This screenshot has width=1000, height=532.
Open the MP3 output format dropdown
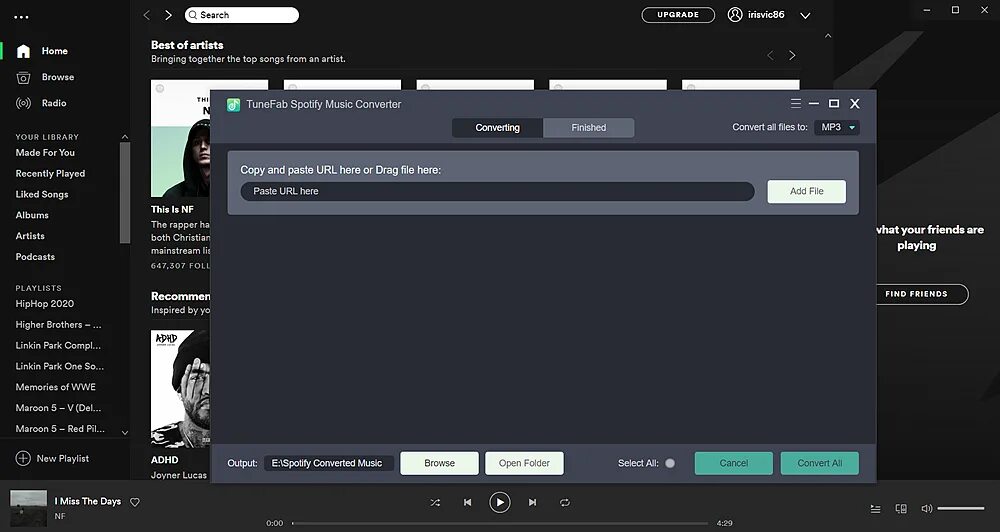pos(837,127)
